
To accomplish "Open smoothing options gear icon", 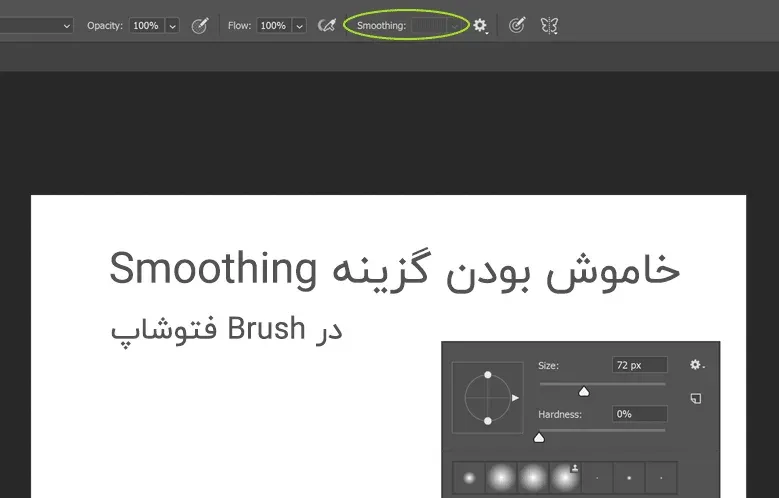I will coord(480,25).
